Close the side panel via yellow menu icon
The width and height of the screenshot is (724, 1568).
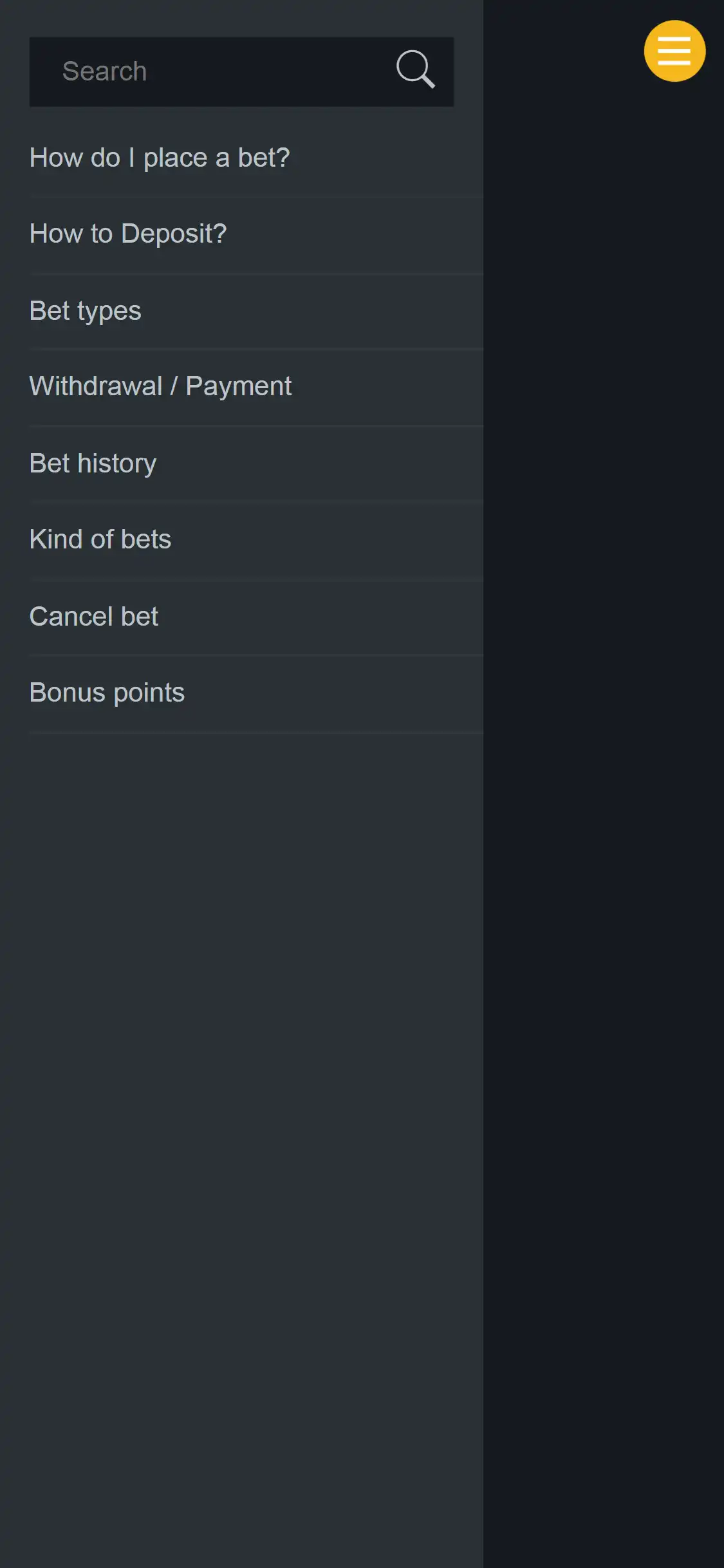pos(674,51)
